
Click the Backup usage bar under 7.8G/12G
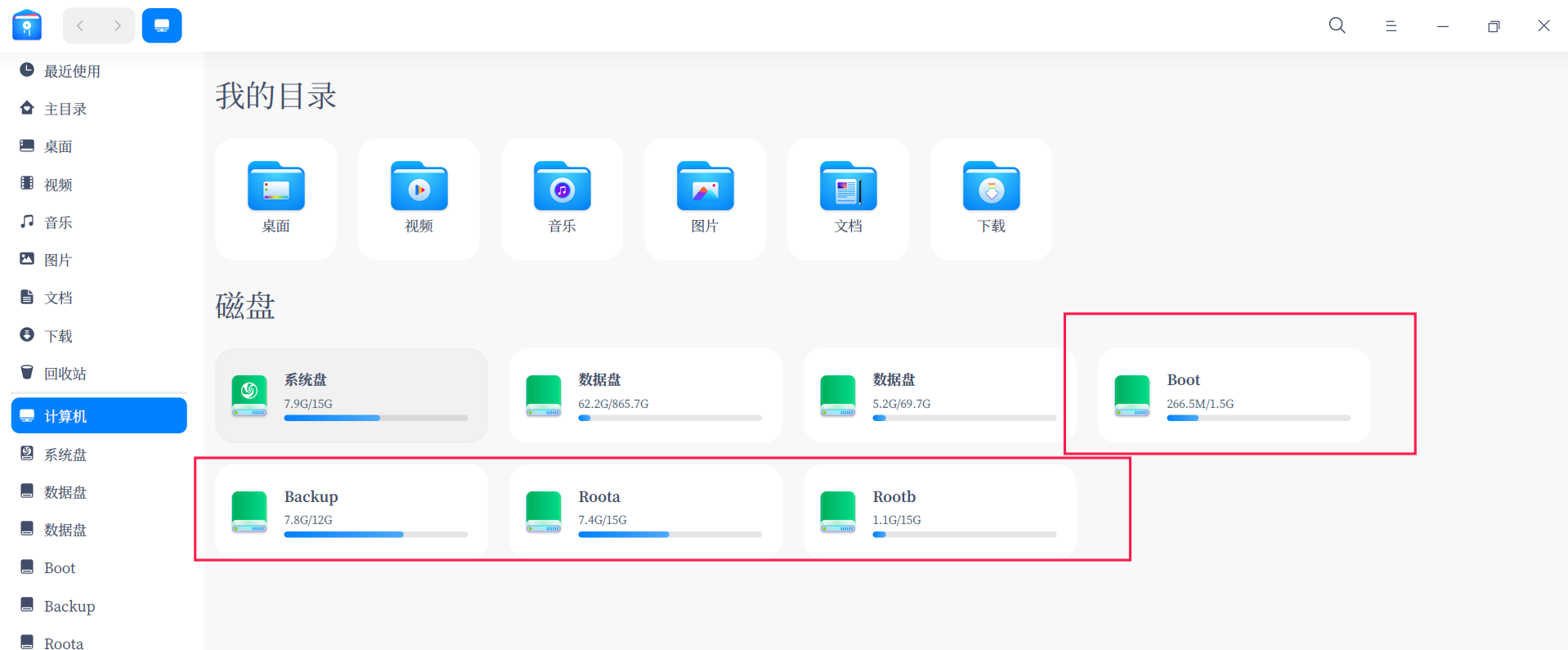point(376,535)
